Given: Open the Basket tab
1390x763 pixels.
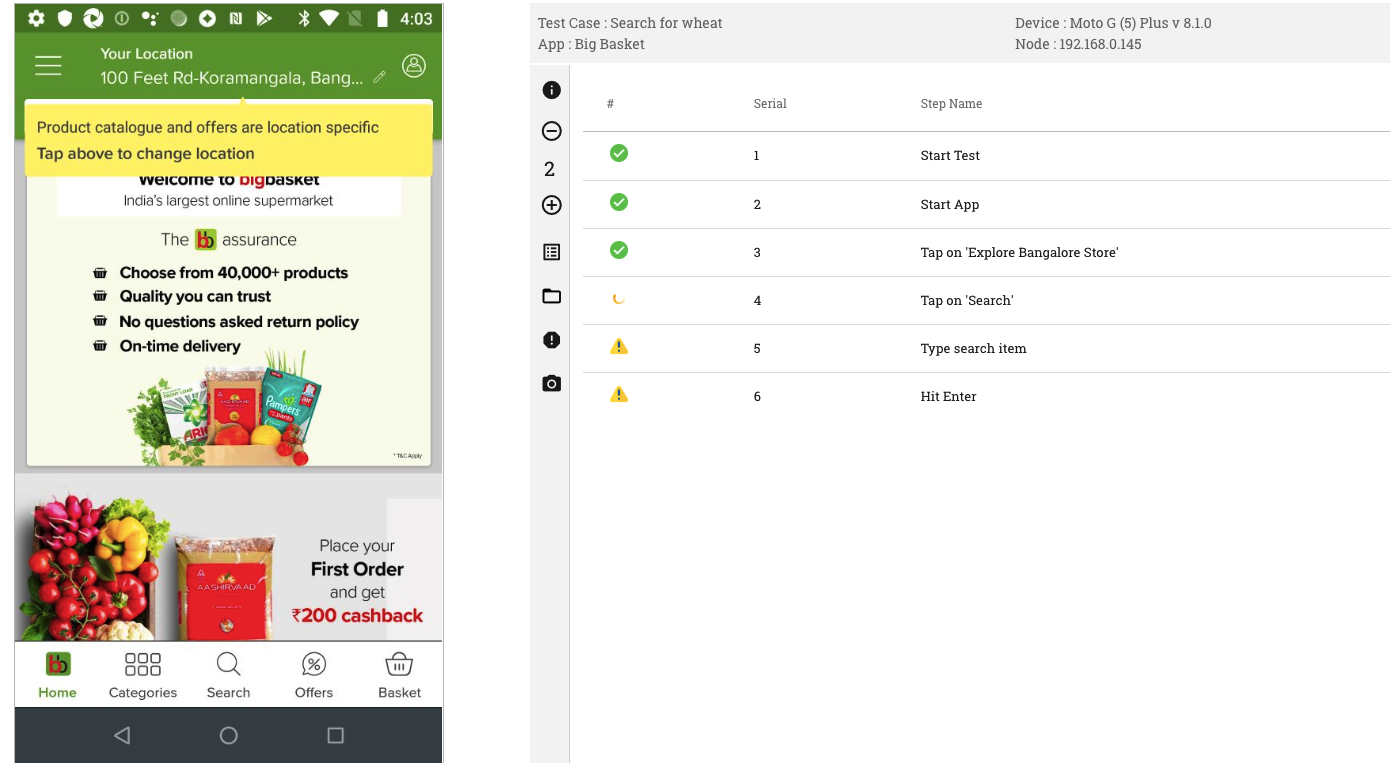Looking at the screenshot, I should point(399,676).
